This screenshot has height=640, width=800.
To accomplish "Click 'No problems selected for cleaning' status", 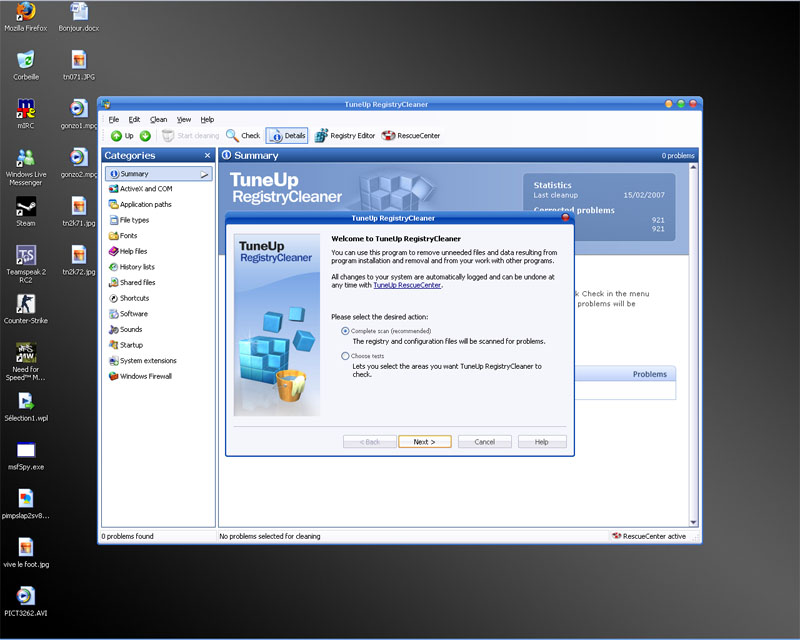I will pos(270,536).
